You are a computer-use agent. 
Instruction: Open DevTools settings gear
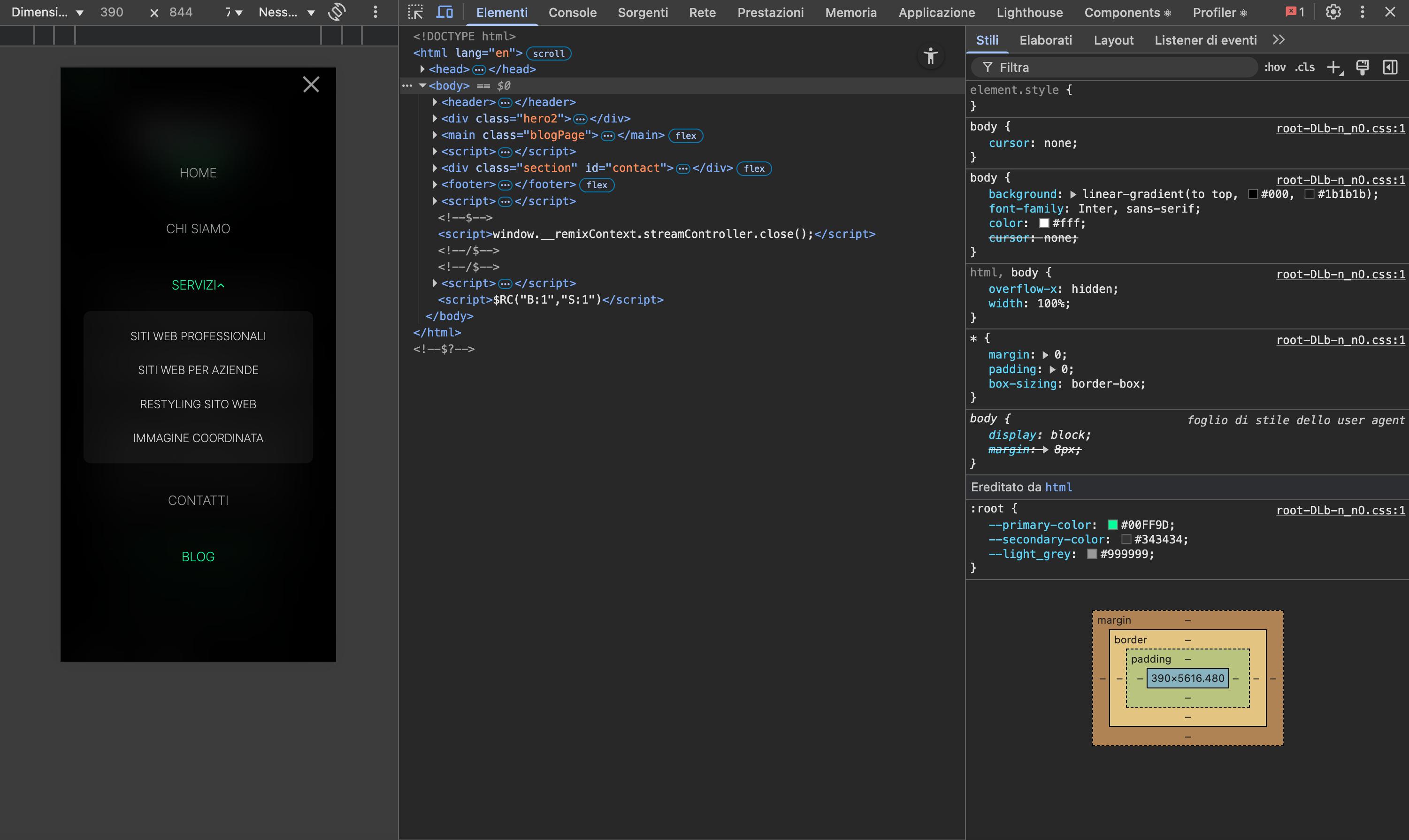[1333, 12]
